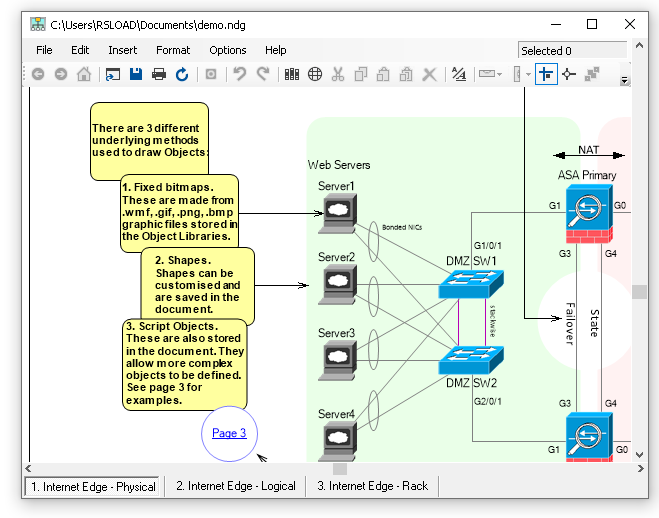Switch to Internet Edge - Rack tab

[x=372, y=486]
